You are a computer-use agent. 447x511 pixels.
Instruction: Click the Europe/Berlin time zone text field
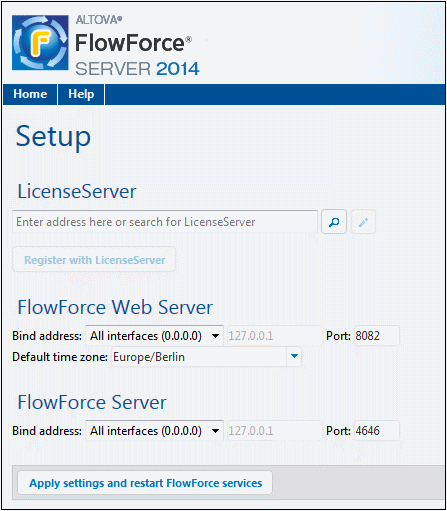click(199, 357)
